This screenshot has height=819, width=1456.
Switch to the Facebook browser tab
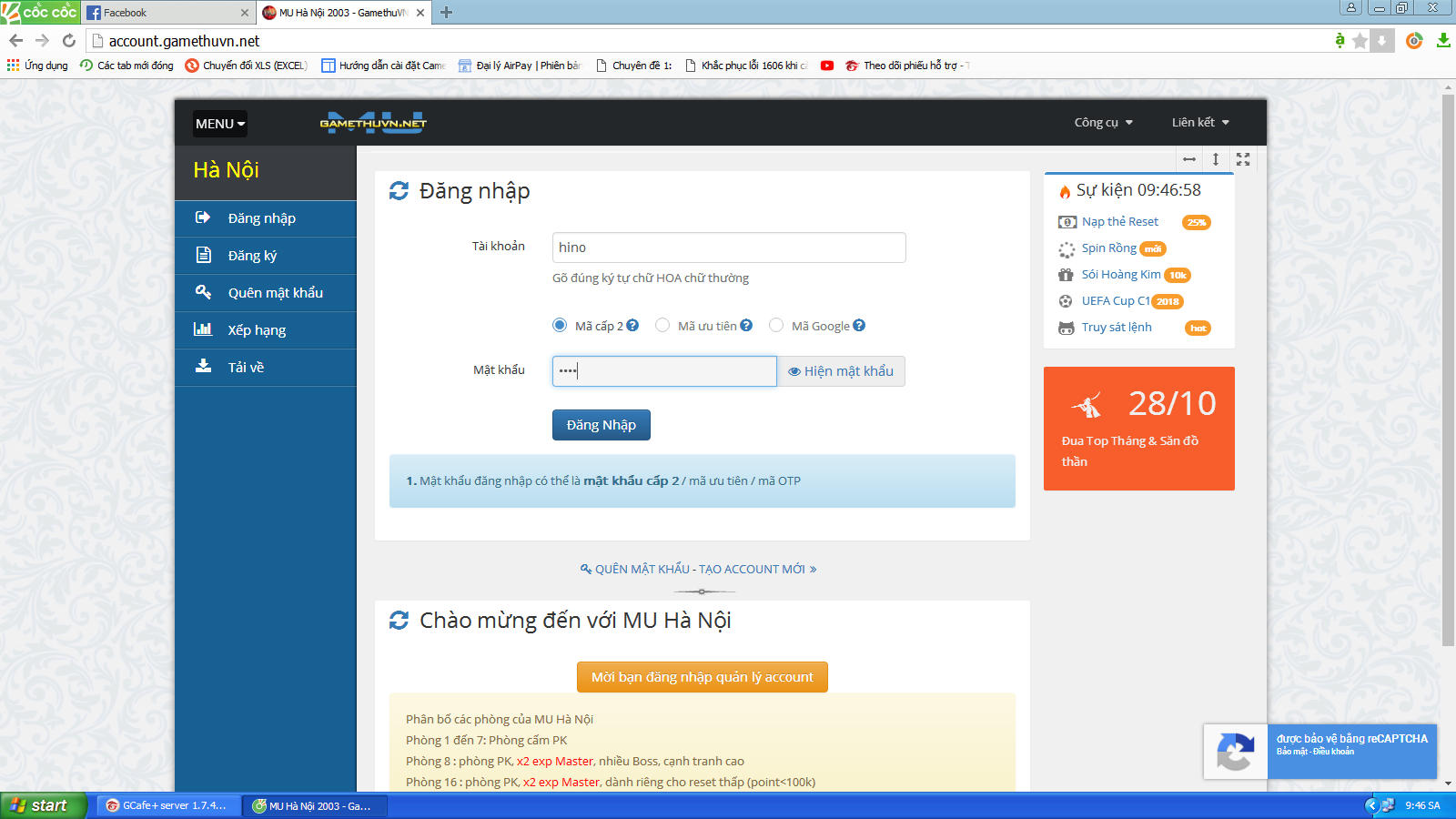[167, 13]
